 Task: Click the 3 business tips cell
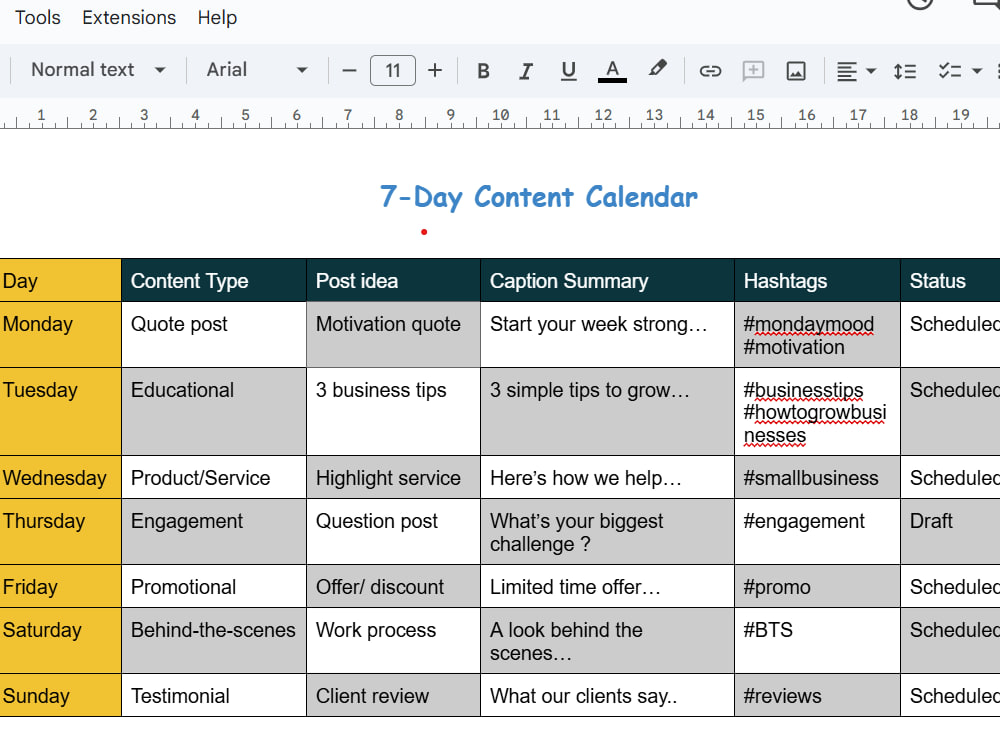pyautogui.click(x=393, y=411)
